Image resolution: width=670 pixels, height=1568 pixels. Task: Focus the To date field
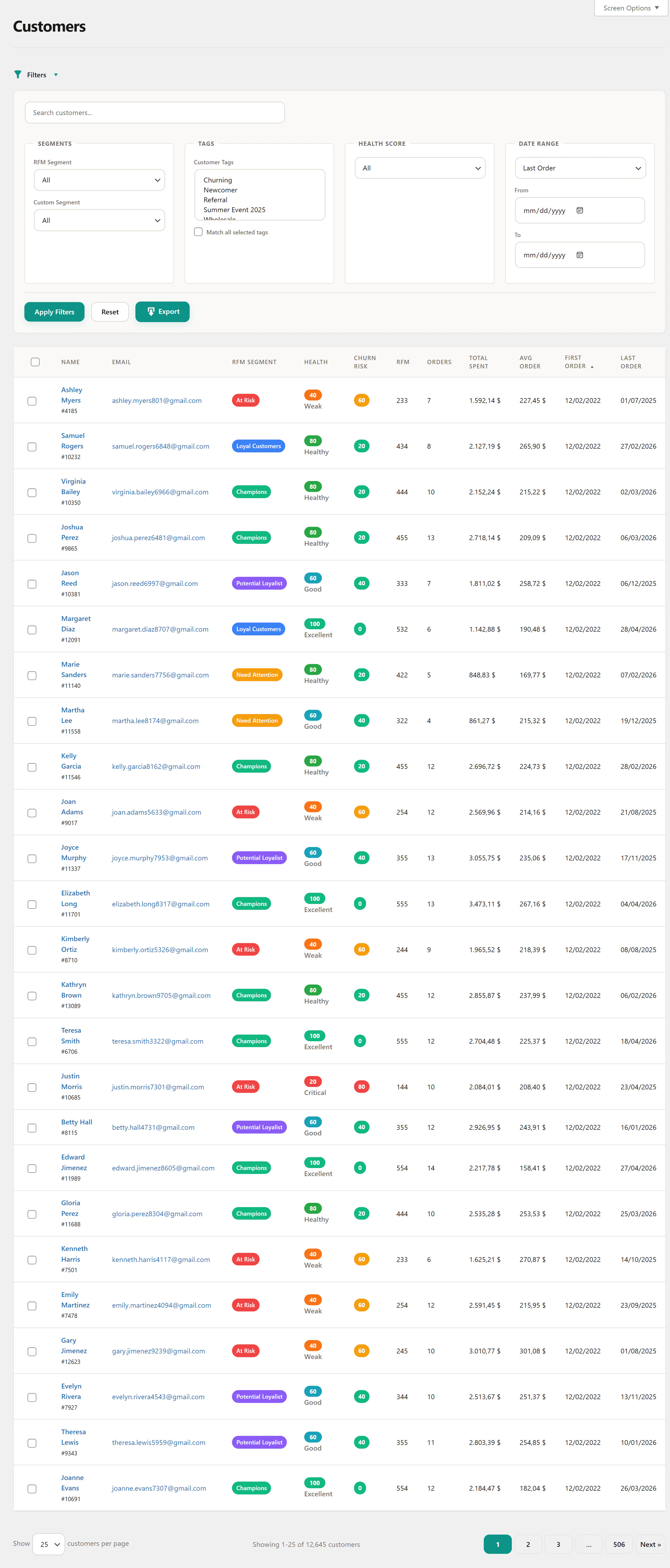click(580, 255)
